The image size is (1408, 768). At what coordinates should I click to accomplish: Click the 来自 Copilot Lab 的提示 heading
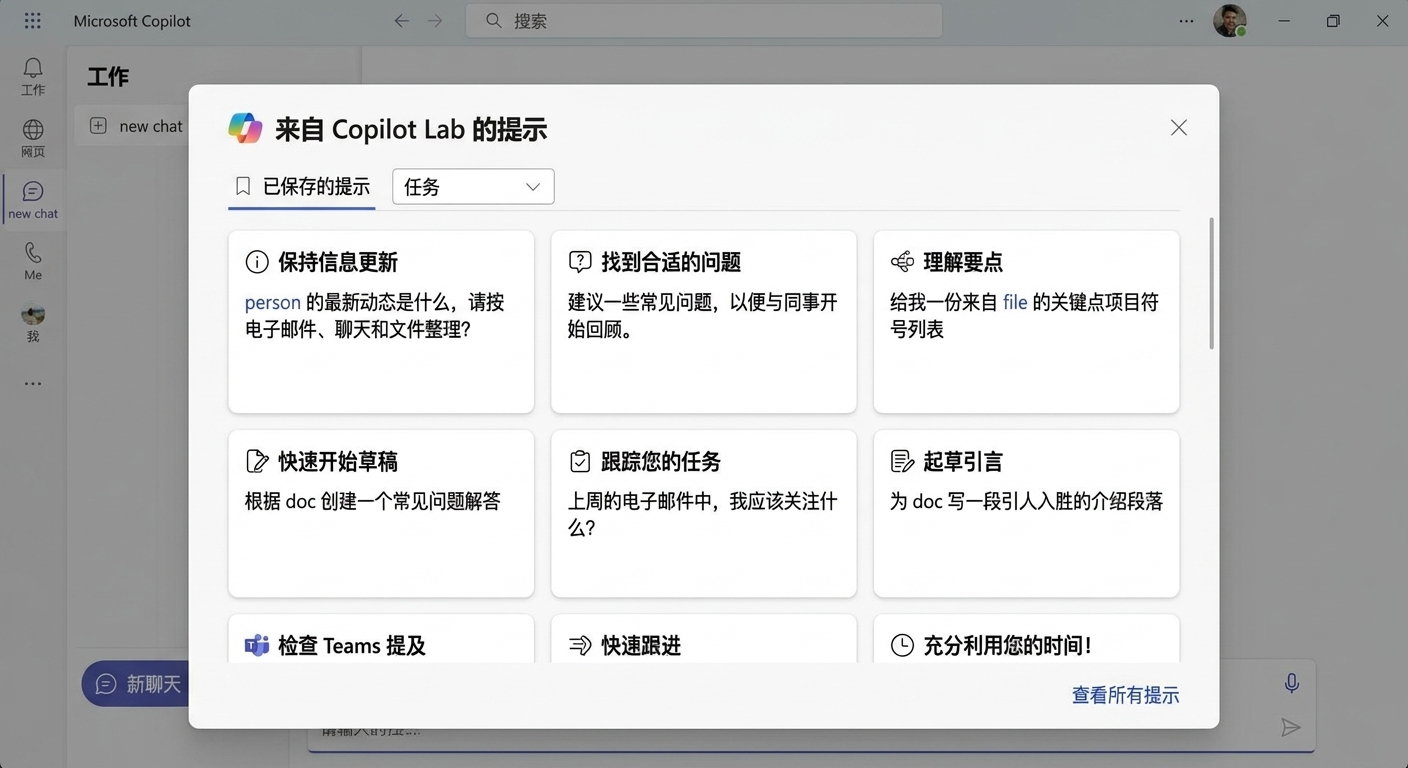tap(411, 129)
